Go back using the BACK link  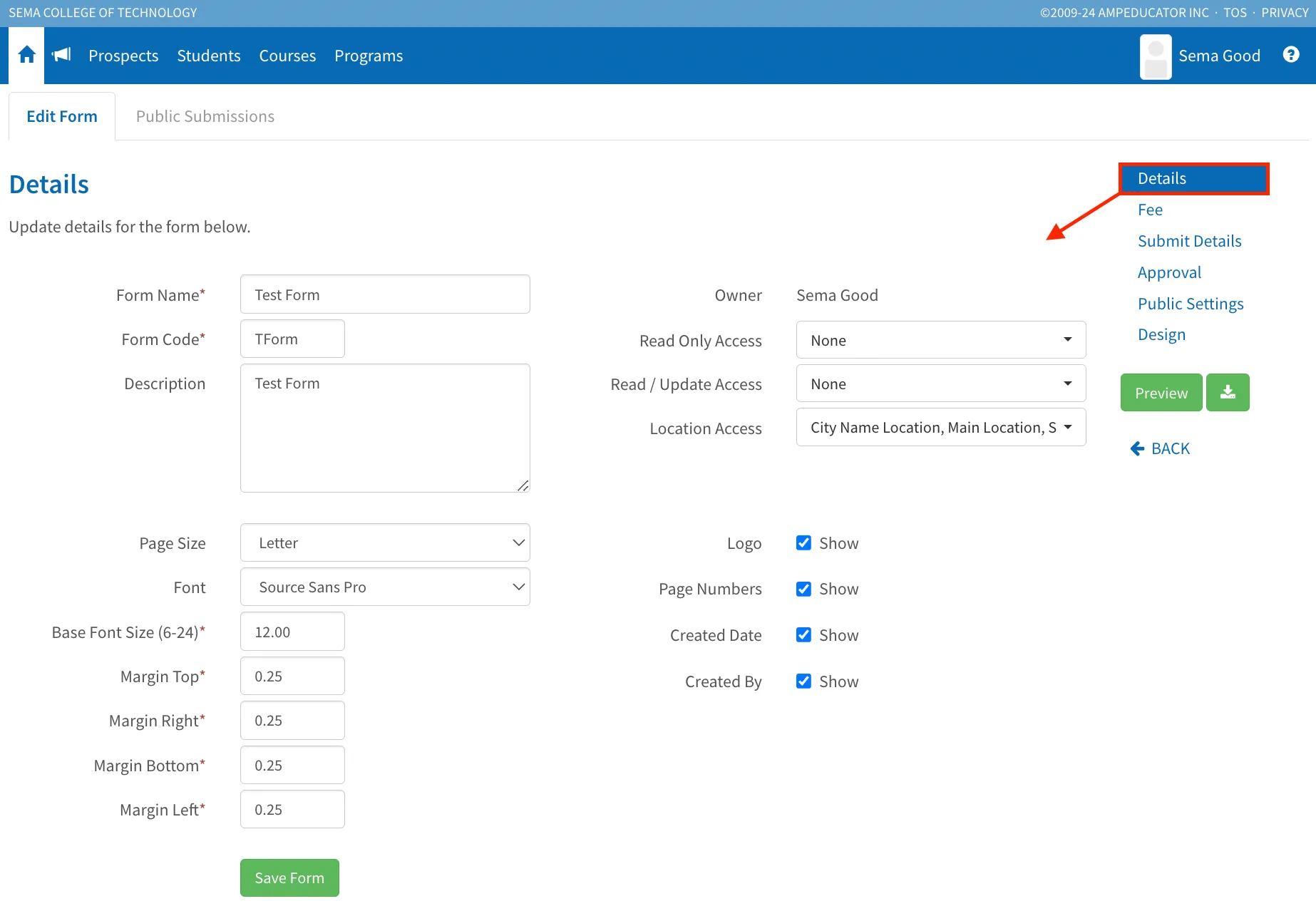(1160, 448)
